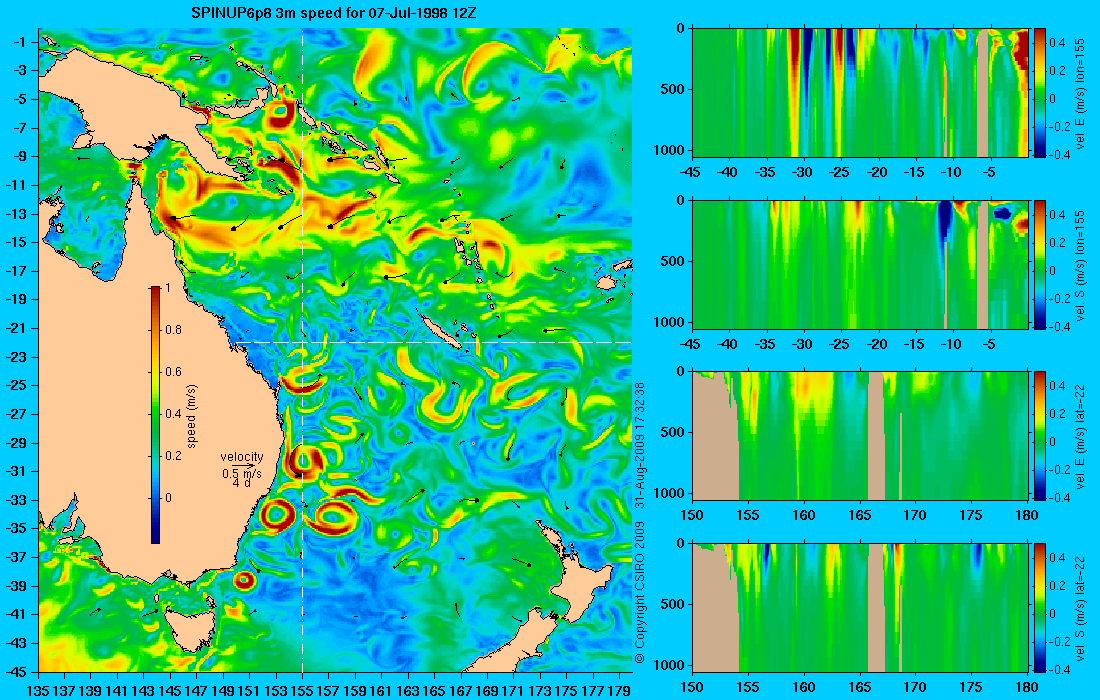Click the '0.5 m/s' velocity legend text
The width and height of the screenshot is (1100, 700).
point(241,473)
